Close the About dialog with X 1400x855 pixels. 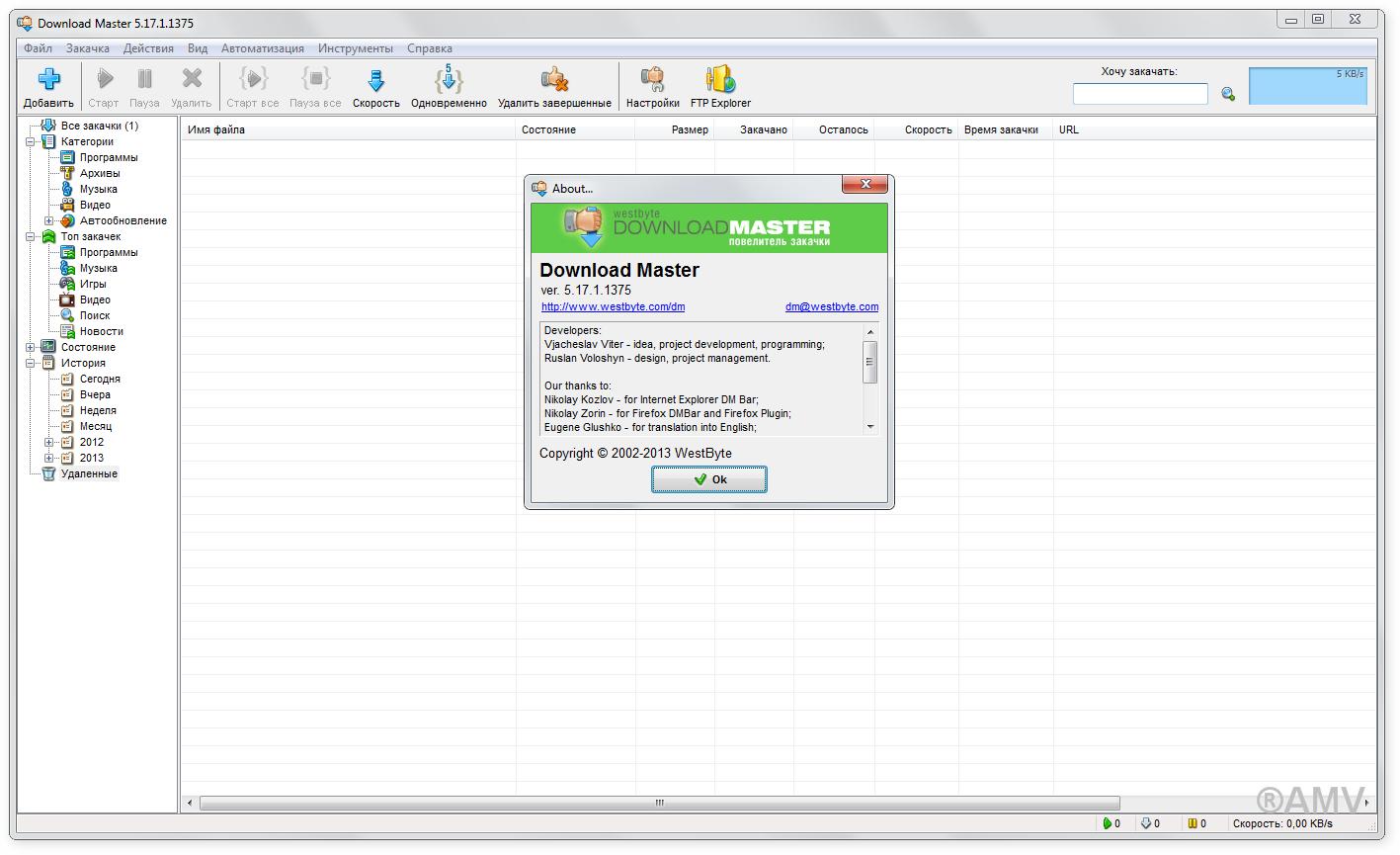click(x=865, y=184)
